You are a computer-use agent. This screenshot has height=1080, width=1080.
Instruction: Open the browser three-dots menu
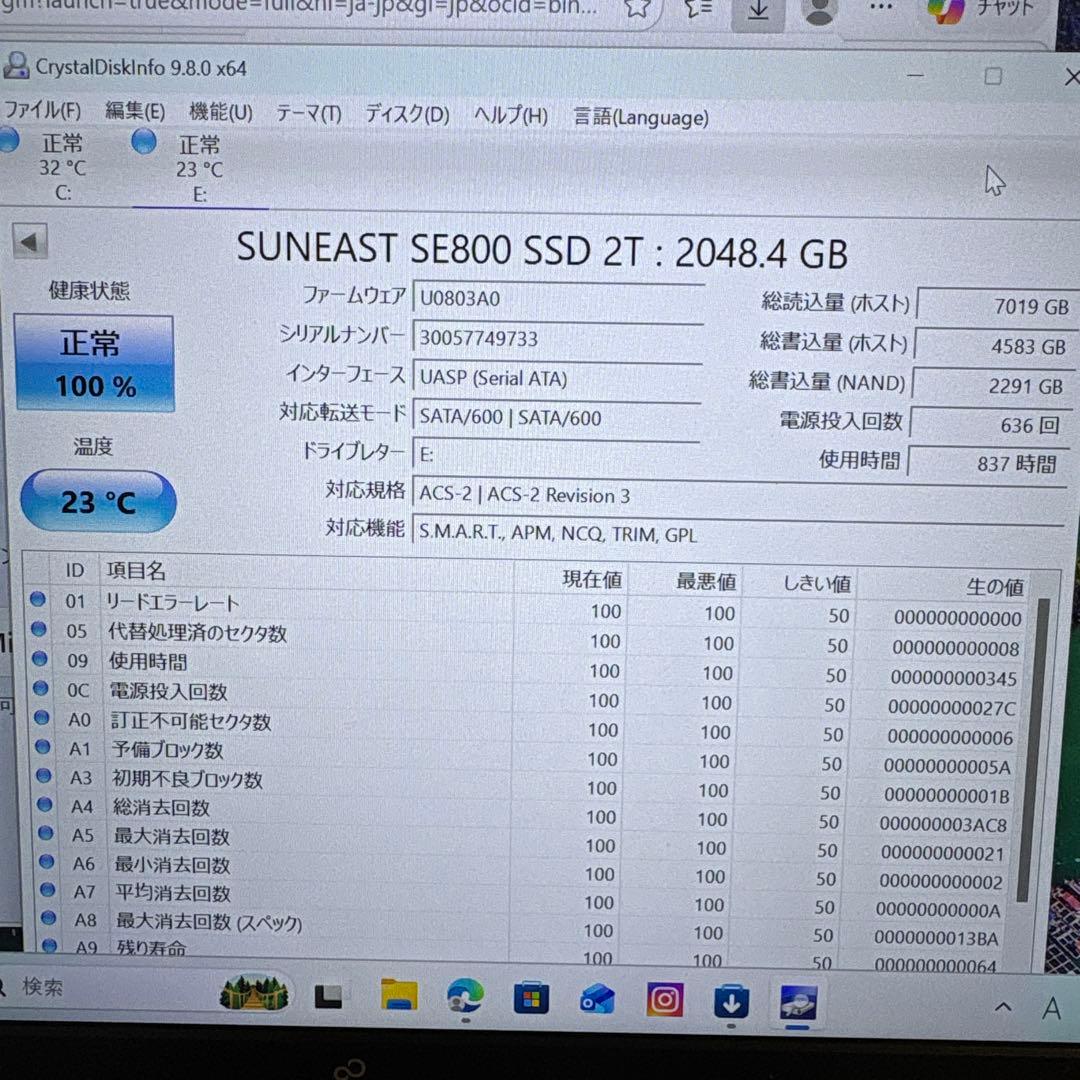(x=882, y=8)
